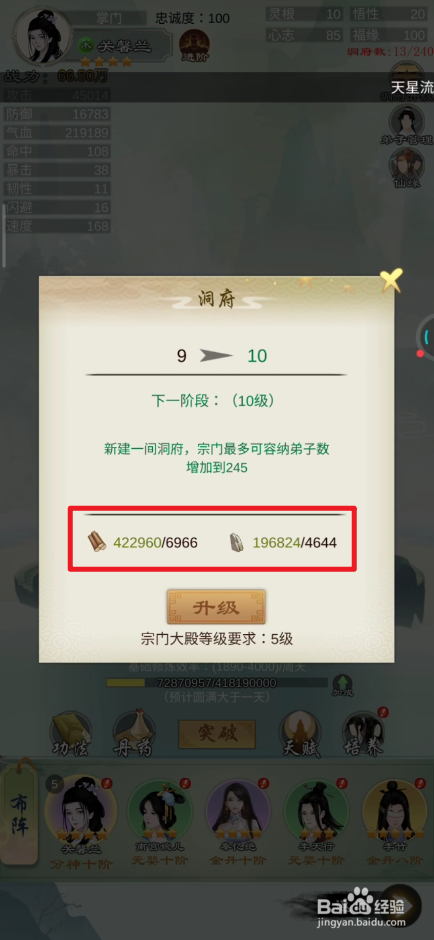Select disciple 李天行 portrait
434x940 pixels.
pyautogui.click(x=316, y=811)
